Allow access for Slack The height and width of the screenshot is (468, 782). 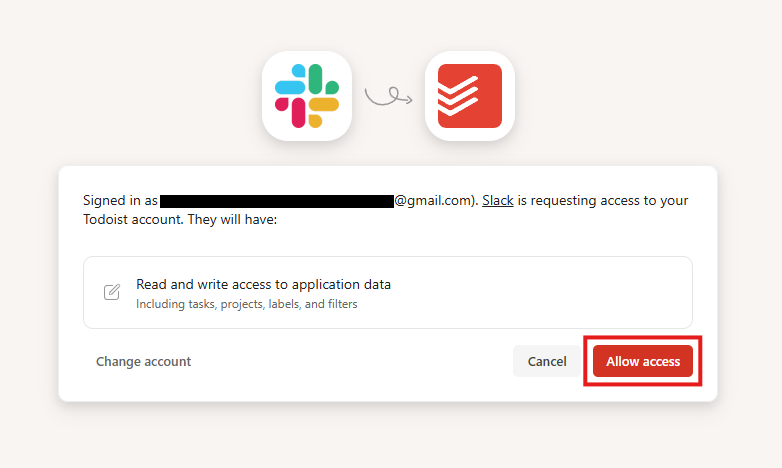(643, 361)
